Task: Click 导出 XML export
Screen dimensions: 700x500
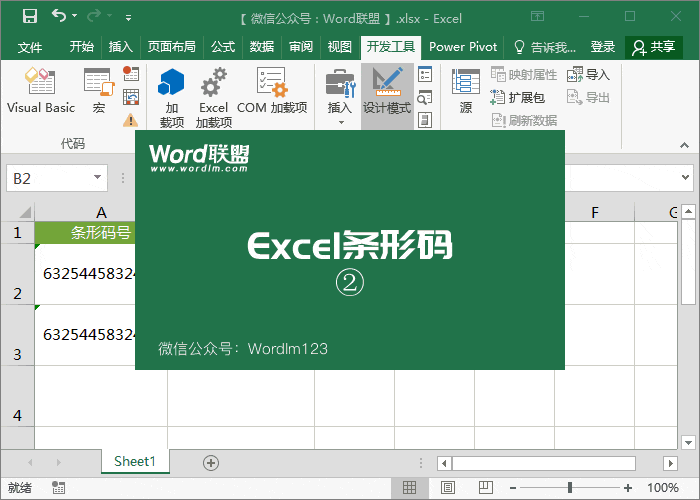Action: pyautogui.click(x=588, y=97)
